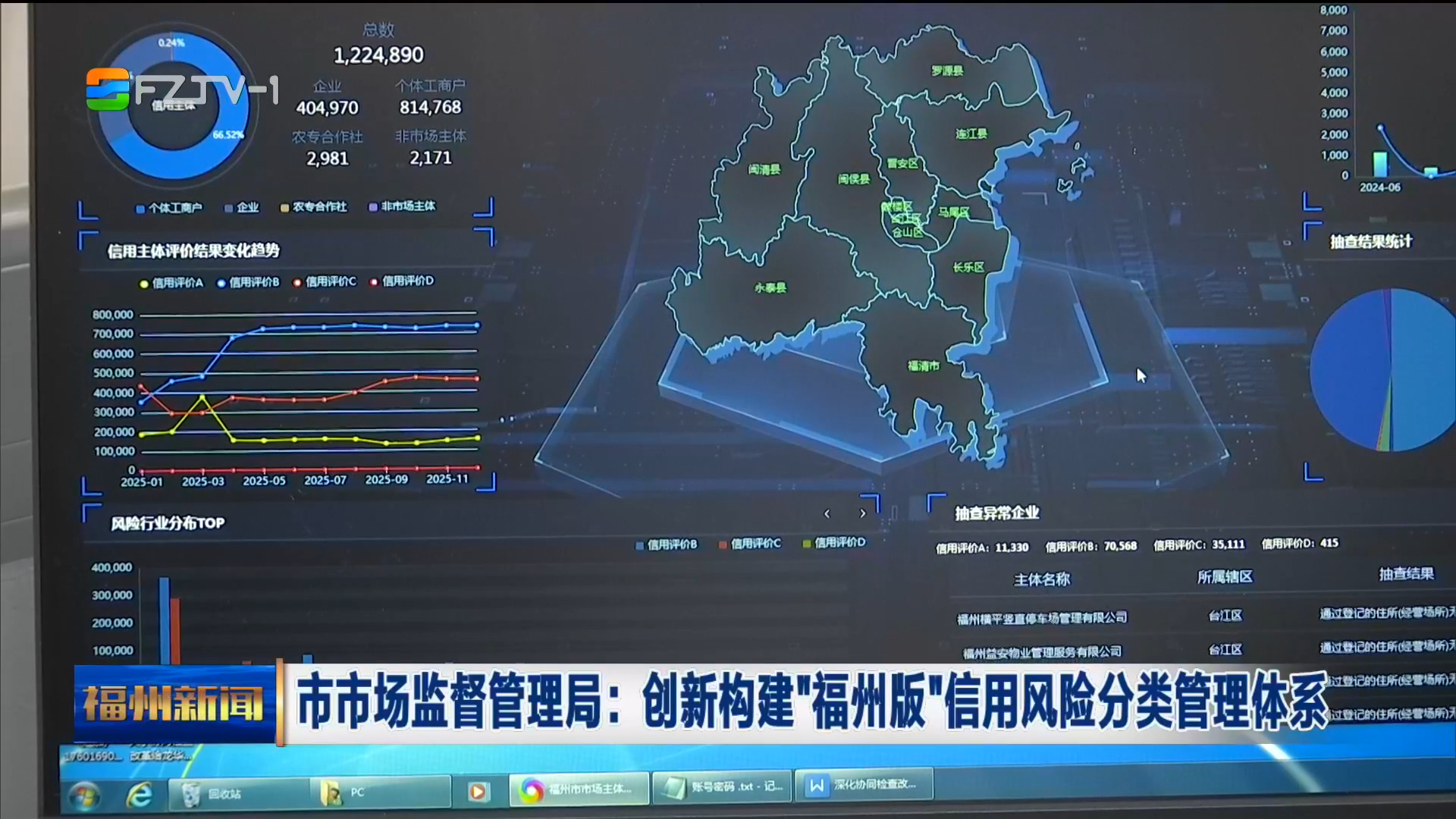The image size is (1456, 819).
Task: Click the 主体名称 table column header
Action: pyautogui.click(x=1042, y=580)
